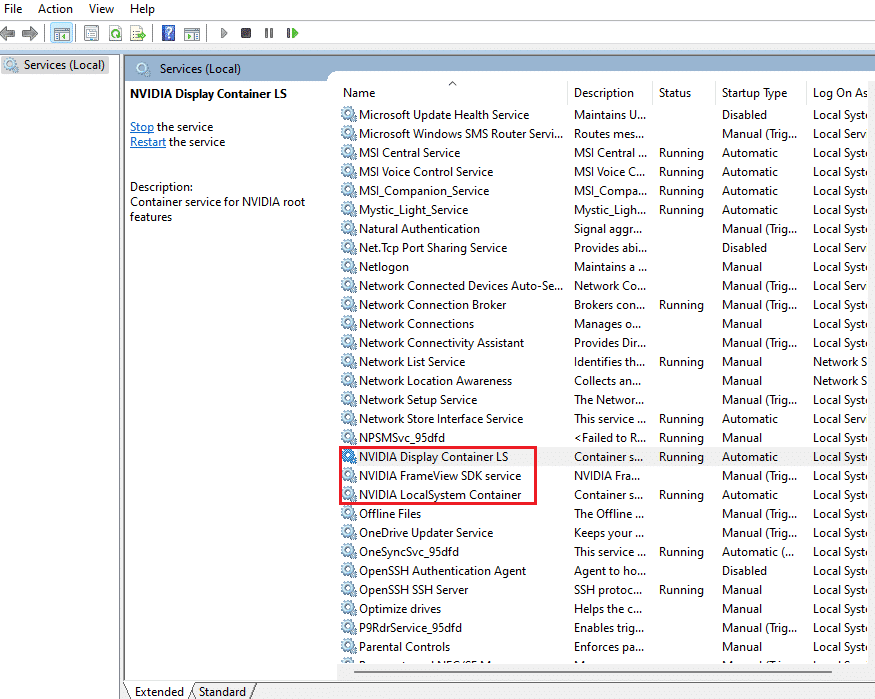Image resolution: width=875 pixels, height=699 pixels.
Task: Open MMC Help from the toolbar
Action: click(166, 33)
